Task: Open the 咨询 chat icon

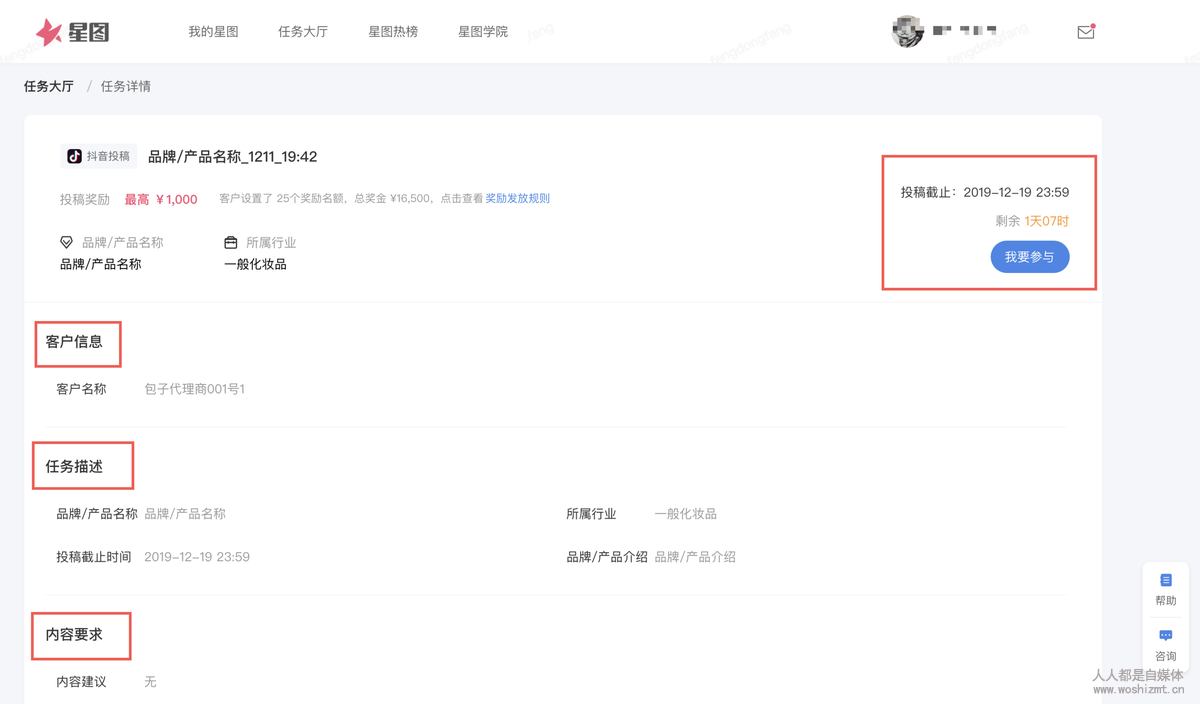Action: 1165,636
